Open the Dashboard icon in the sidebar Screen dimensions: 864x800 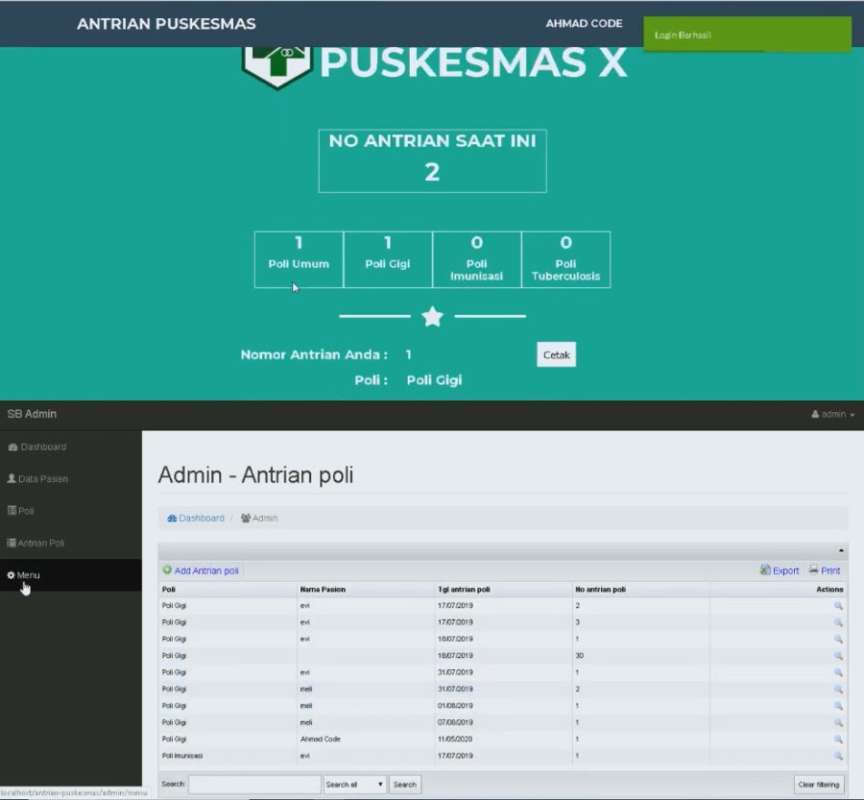tap(12, 446)
